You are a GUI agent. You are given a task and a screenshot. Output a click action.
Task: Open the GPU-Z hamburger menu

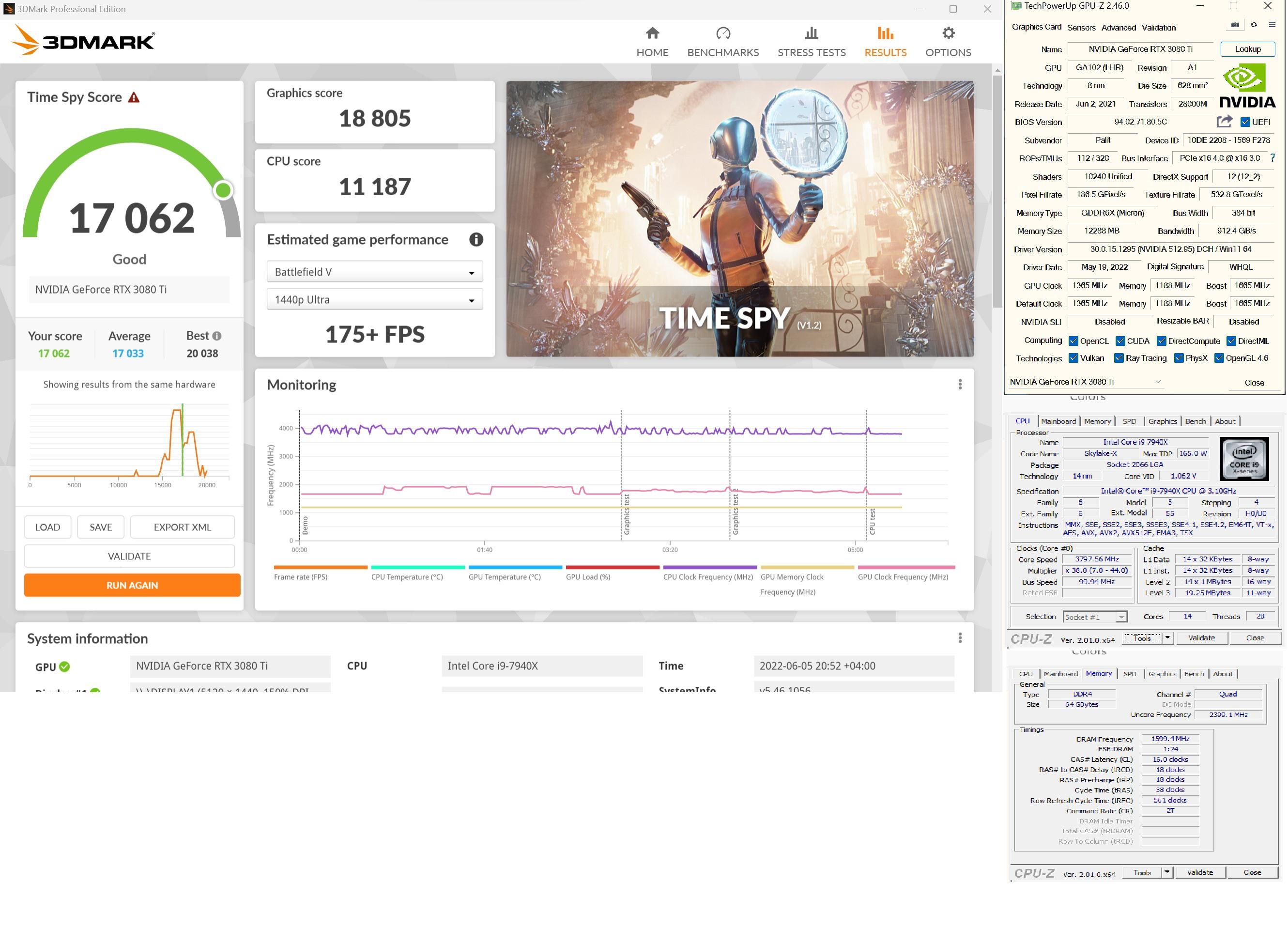point(1272,25)
